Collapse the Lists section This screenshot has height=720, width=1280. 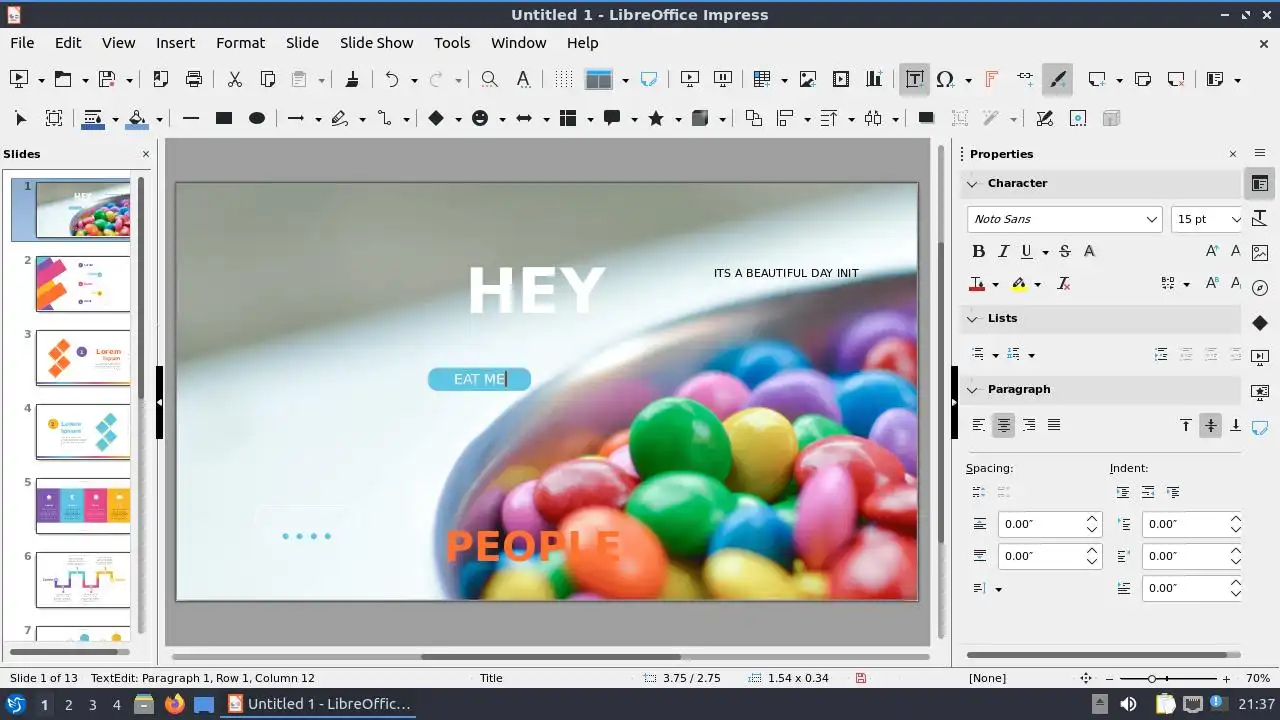(972, 318)
